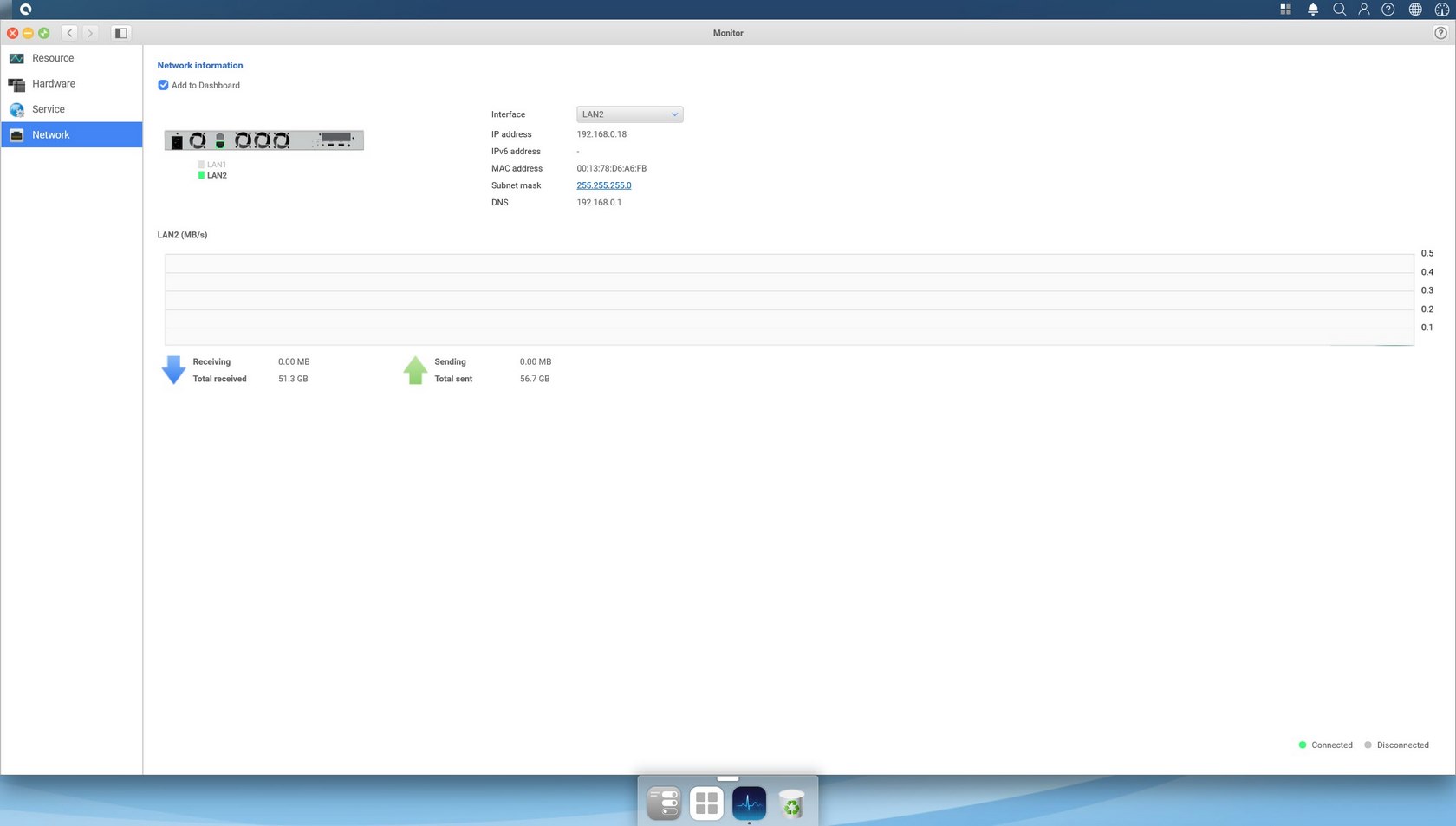
Task: Uncheck Add to Dashboard
Action: pos(163,85)
